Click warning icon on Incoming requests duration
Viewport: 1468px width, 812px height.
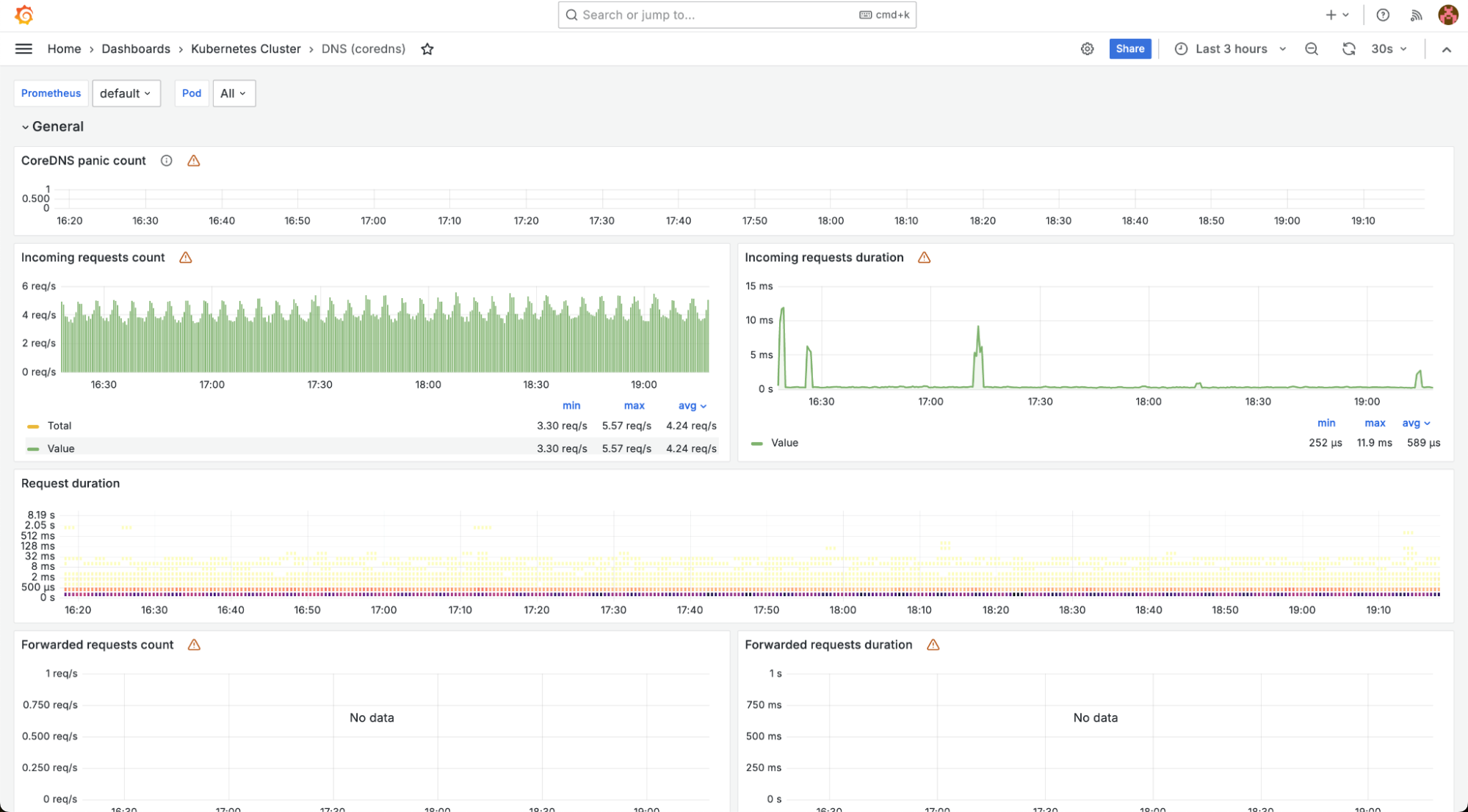click(925, 258)
